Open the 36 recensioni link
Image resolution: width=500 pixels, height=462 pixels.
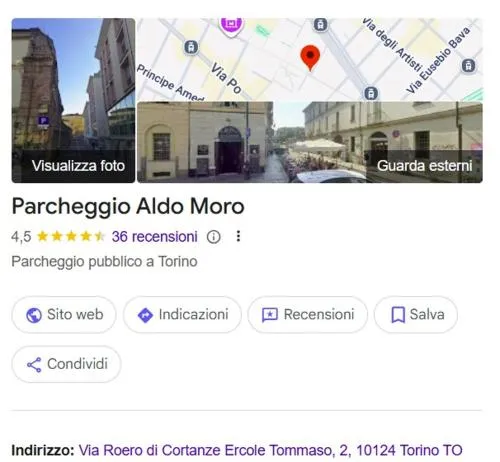pos(155,237)
